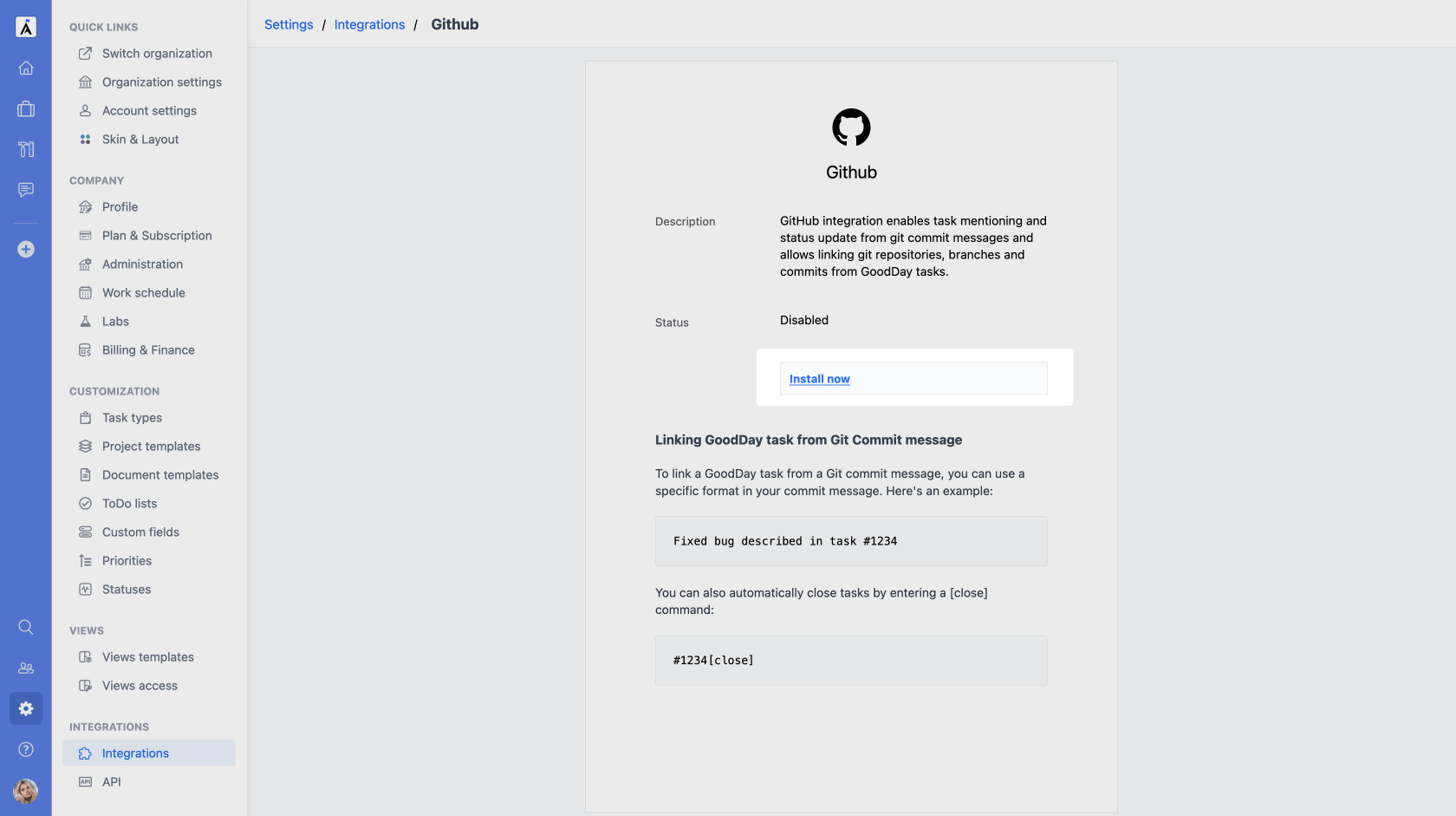Click the settings gear icon
Viewport: 1456px width, 816px height.
click(x=26, y=708)
